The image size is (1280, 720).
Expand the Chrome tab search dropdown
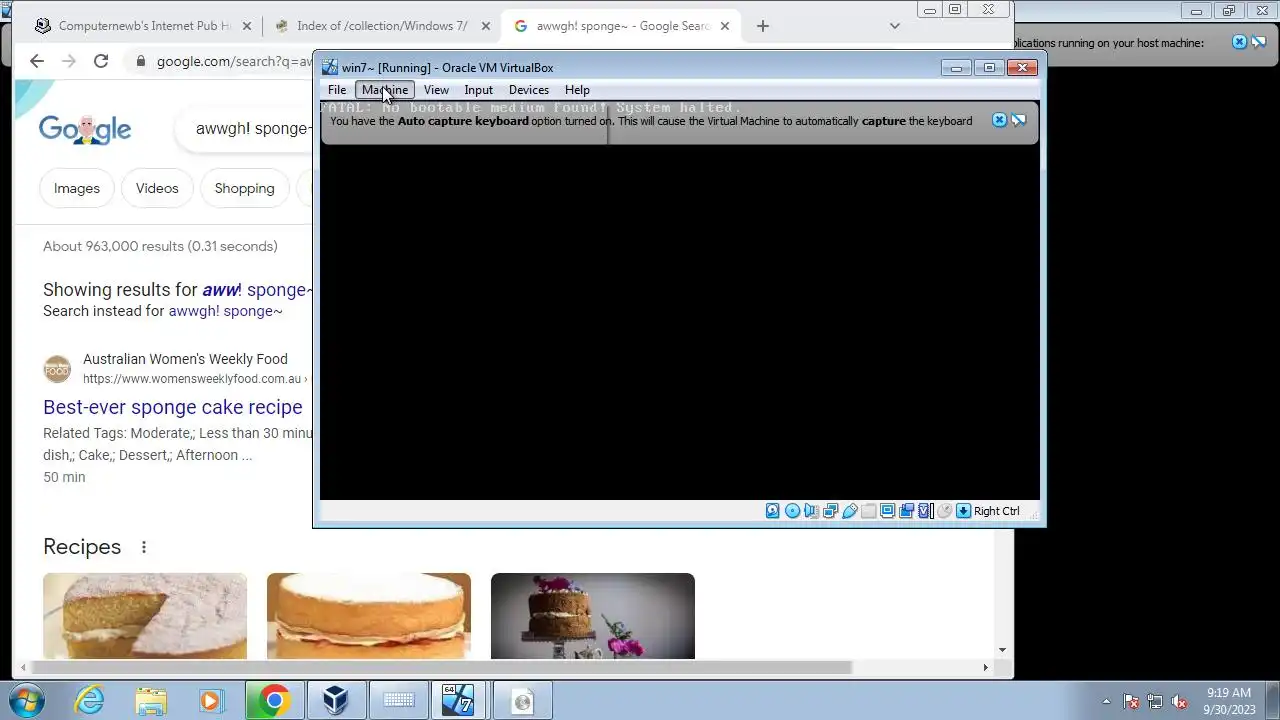[895, 26]
